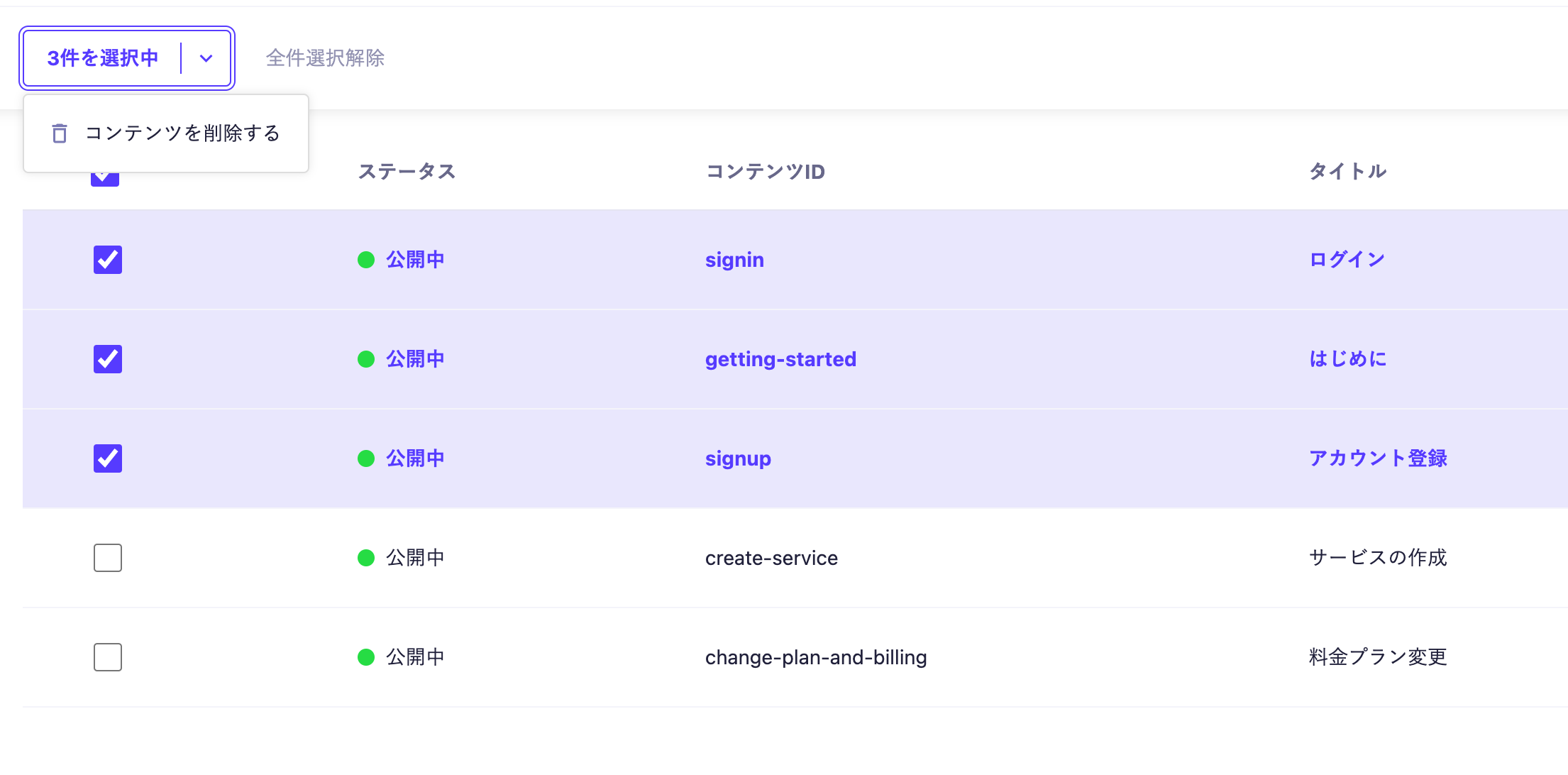Click the コンテンツID column header
The height and width of the screenshot is (775, 1568).
click(765, 172)
